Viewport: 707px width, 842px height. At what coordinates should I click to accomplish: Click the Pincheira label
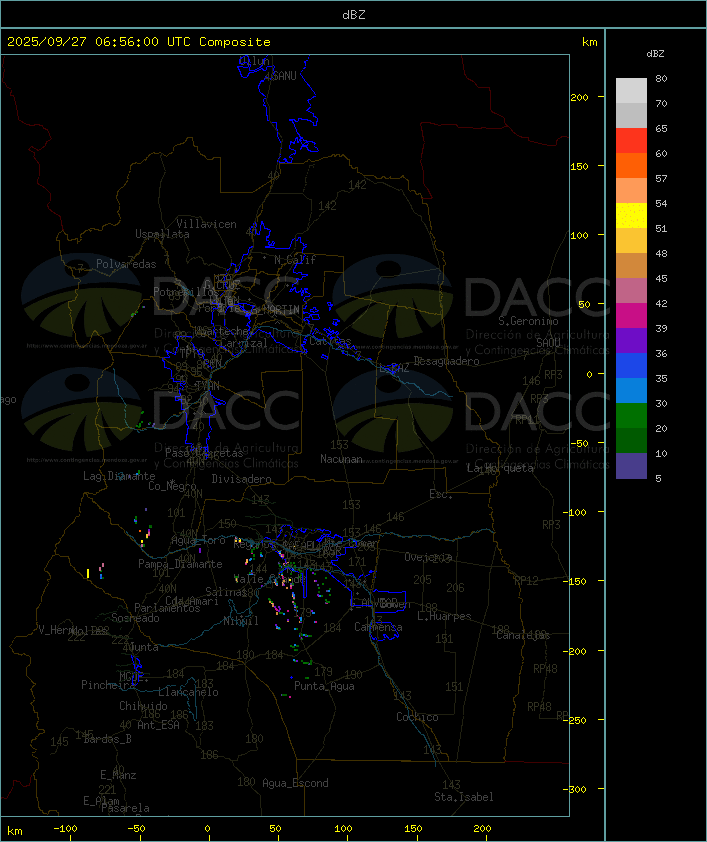(108, 685)
